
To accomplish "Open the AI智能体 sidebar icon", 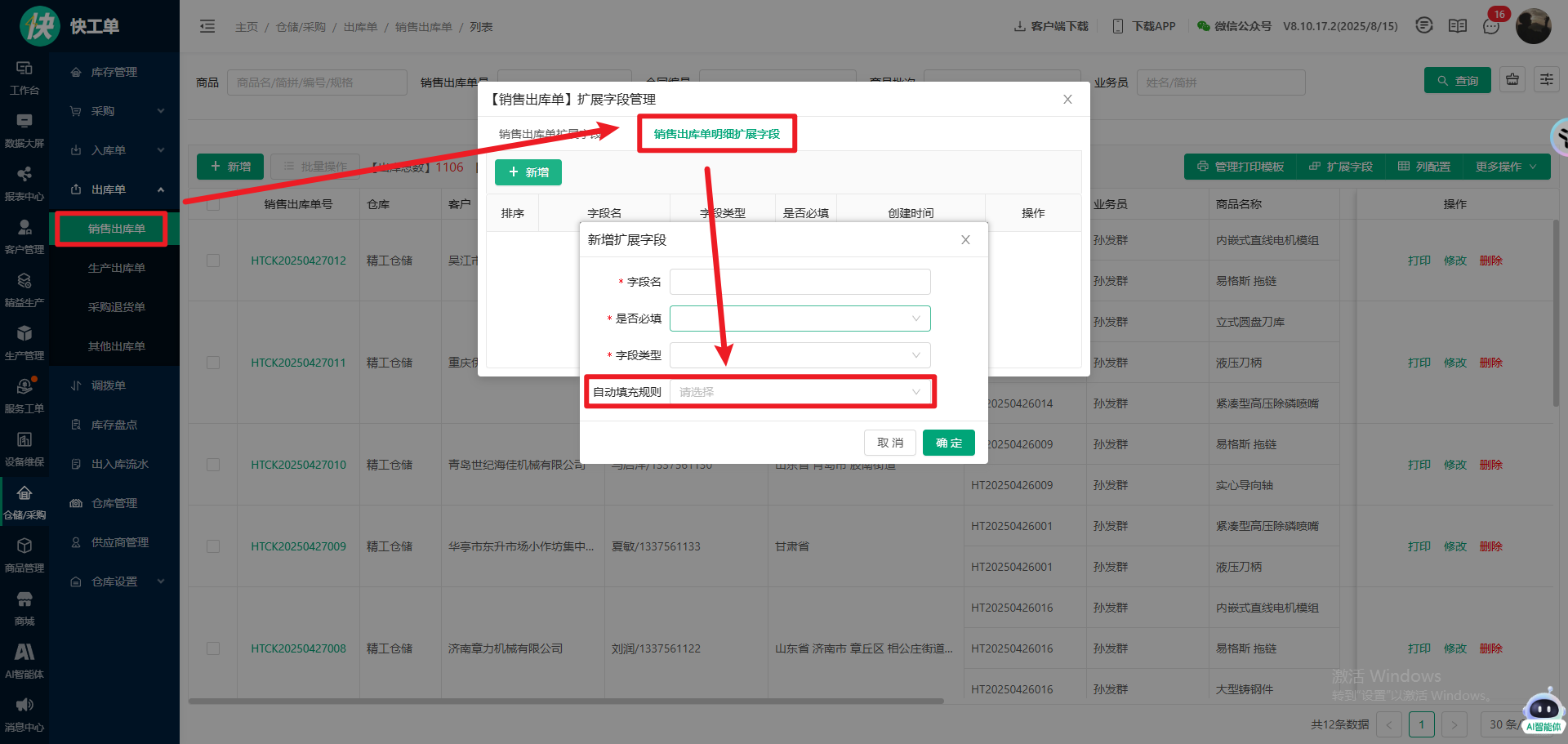I will point(24,660).
